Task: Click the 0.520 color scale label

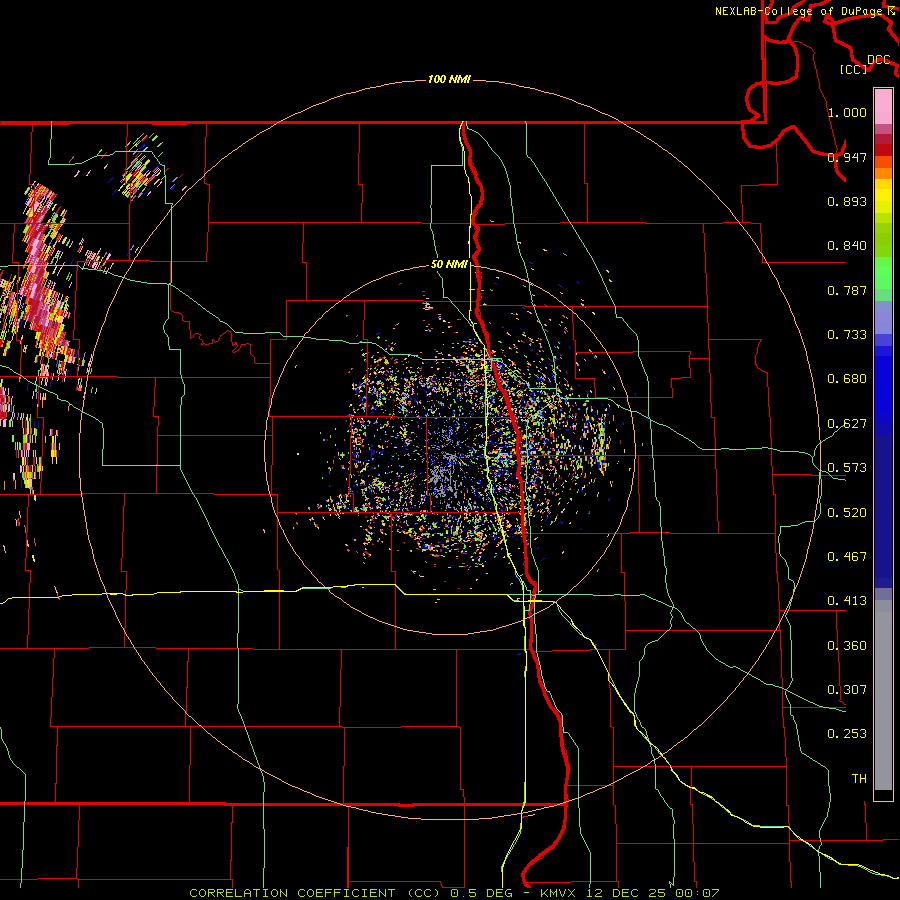Action: pos(847,512)
